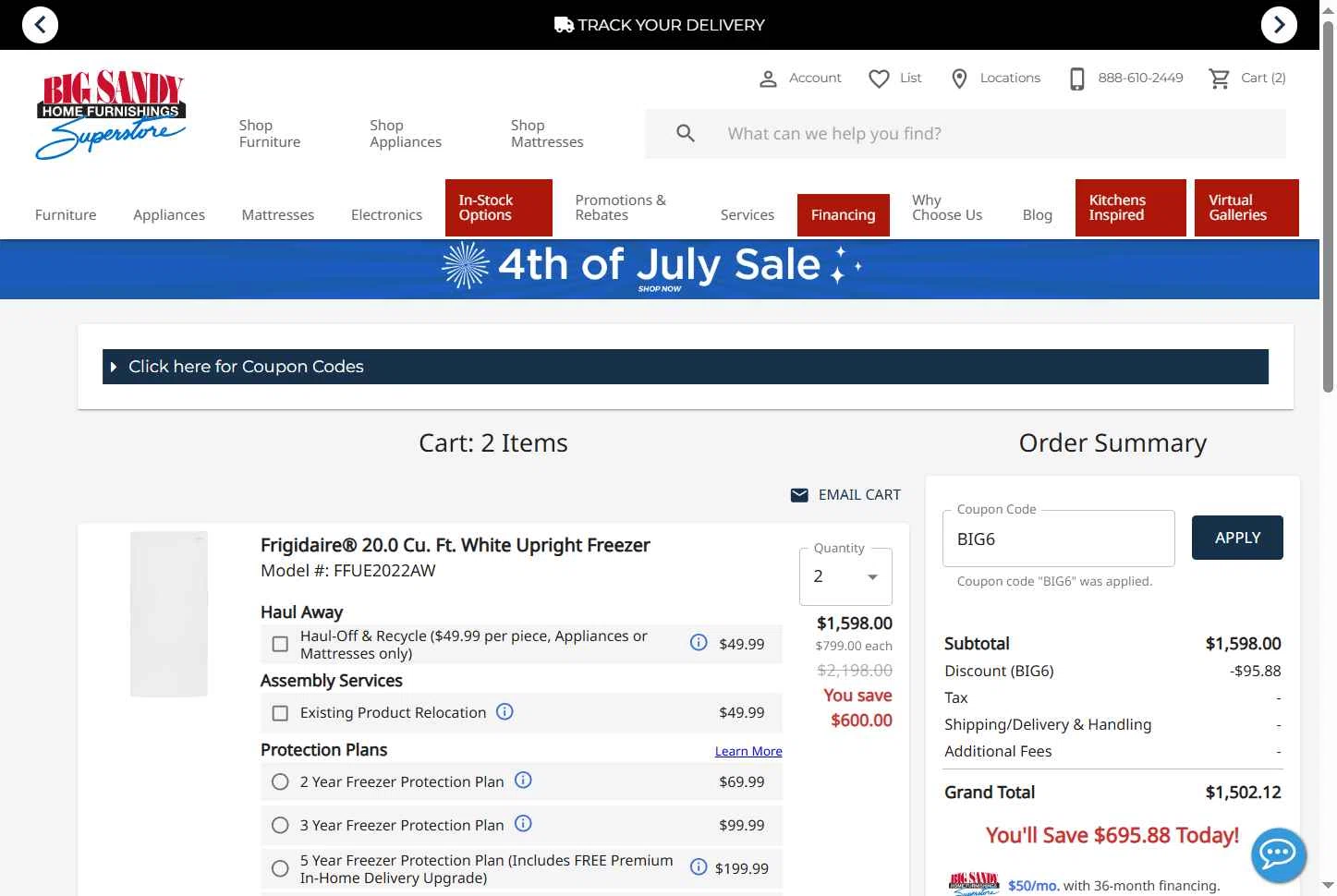The width and height of the screenshot is (1337, 896).
Task: Click the Account link text
Action: tap(815, 78)
